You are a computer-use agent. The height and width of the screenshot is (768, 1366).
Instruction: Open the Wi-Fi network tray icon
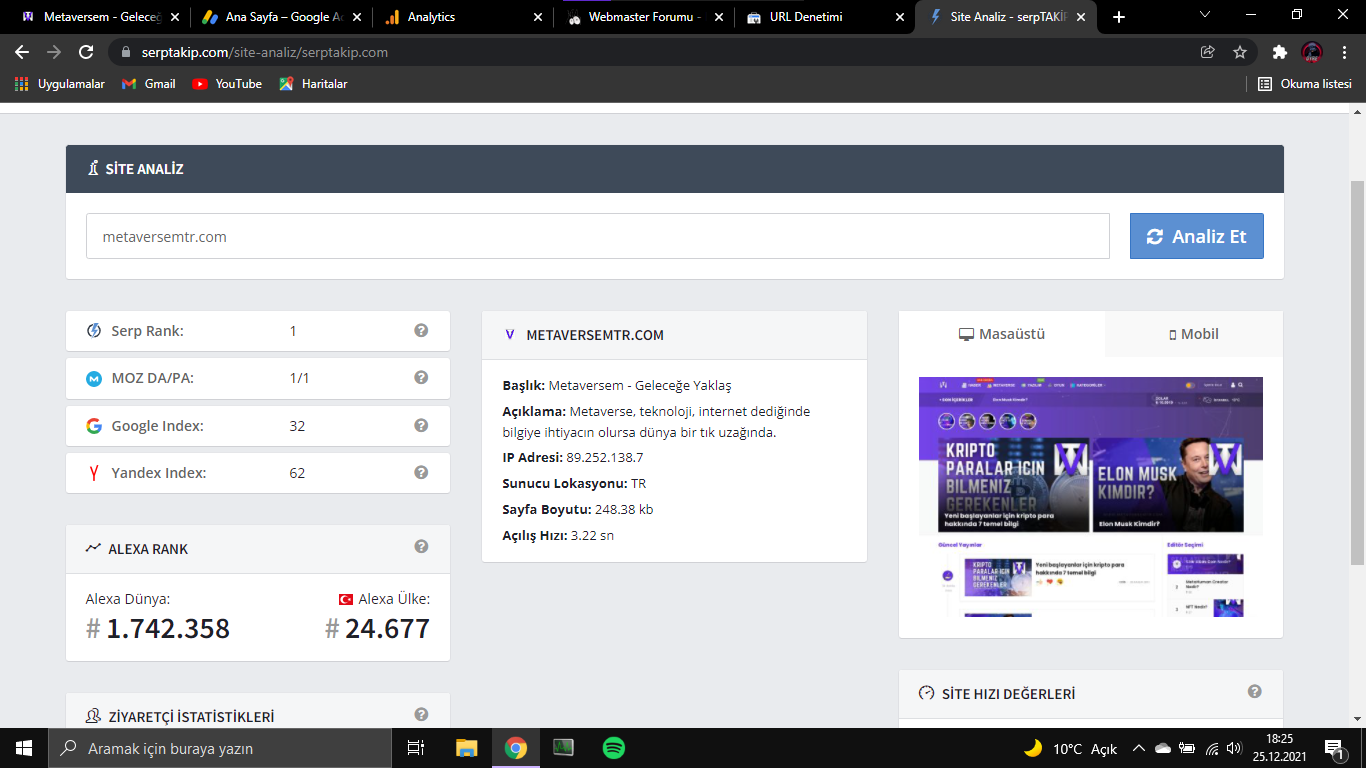pyautogui.click(x=1211, y=748)
